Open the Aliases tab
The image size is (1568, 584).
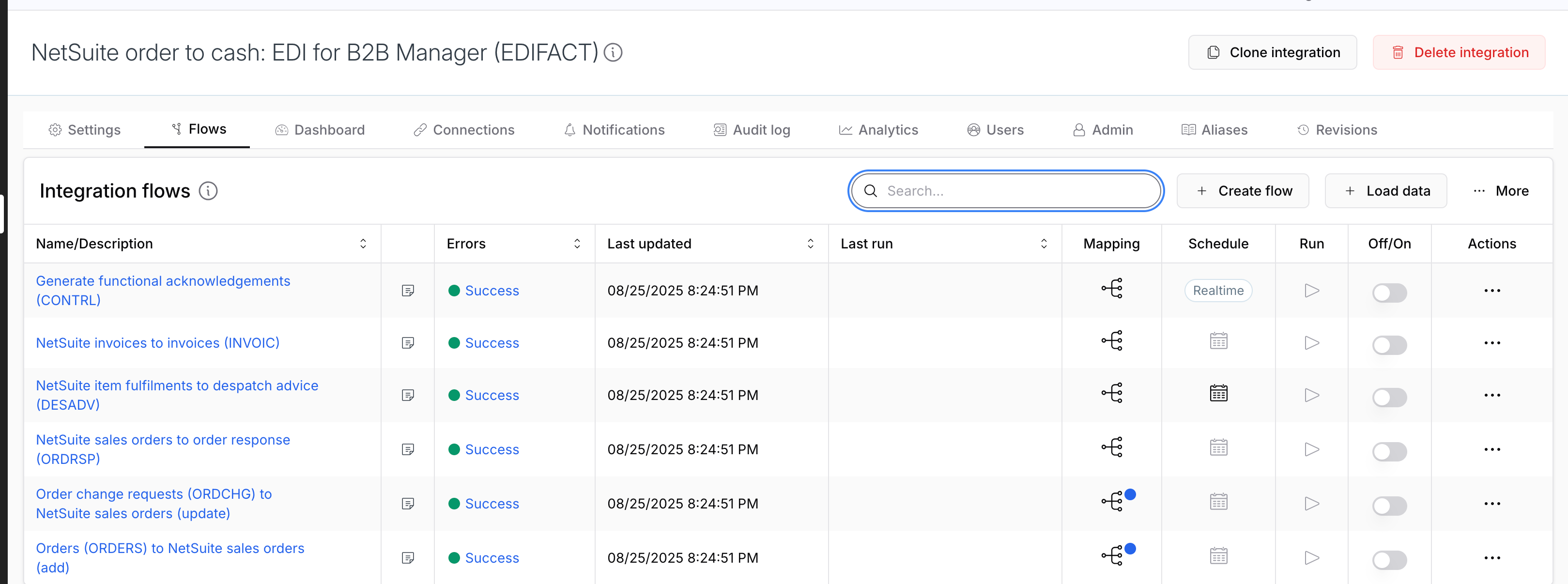point(1214,130)
